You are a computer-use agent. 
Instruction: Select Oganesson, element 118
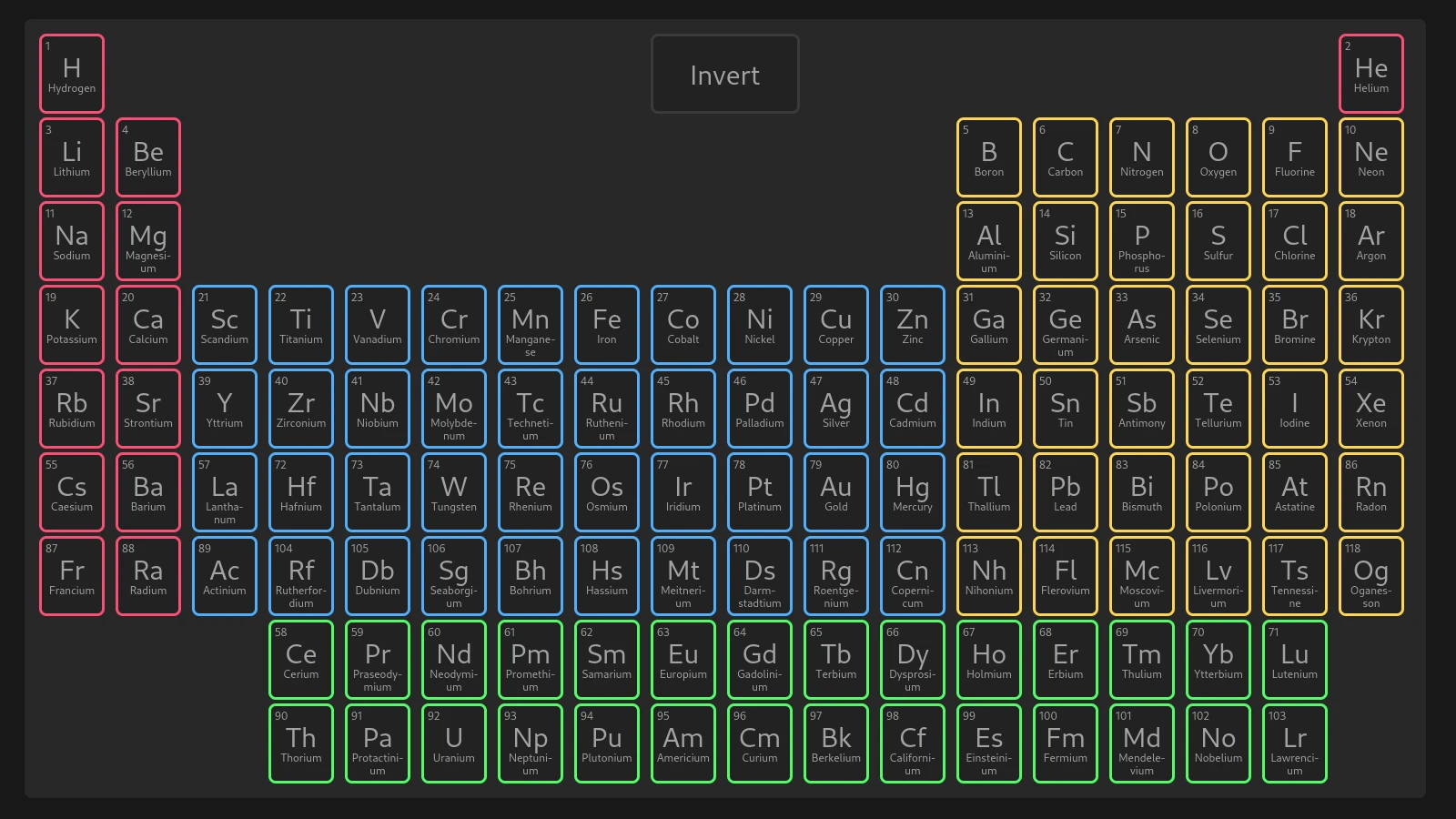[x=1371, y=575]
